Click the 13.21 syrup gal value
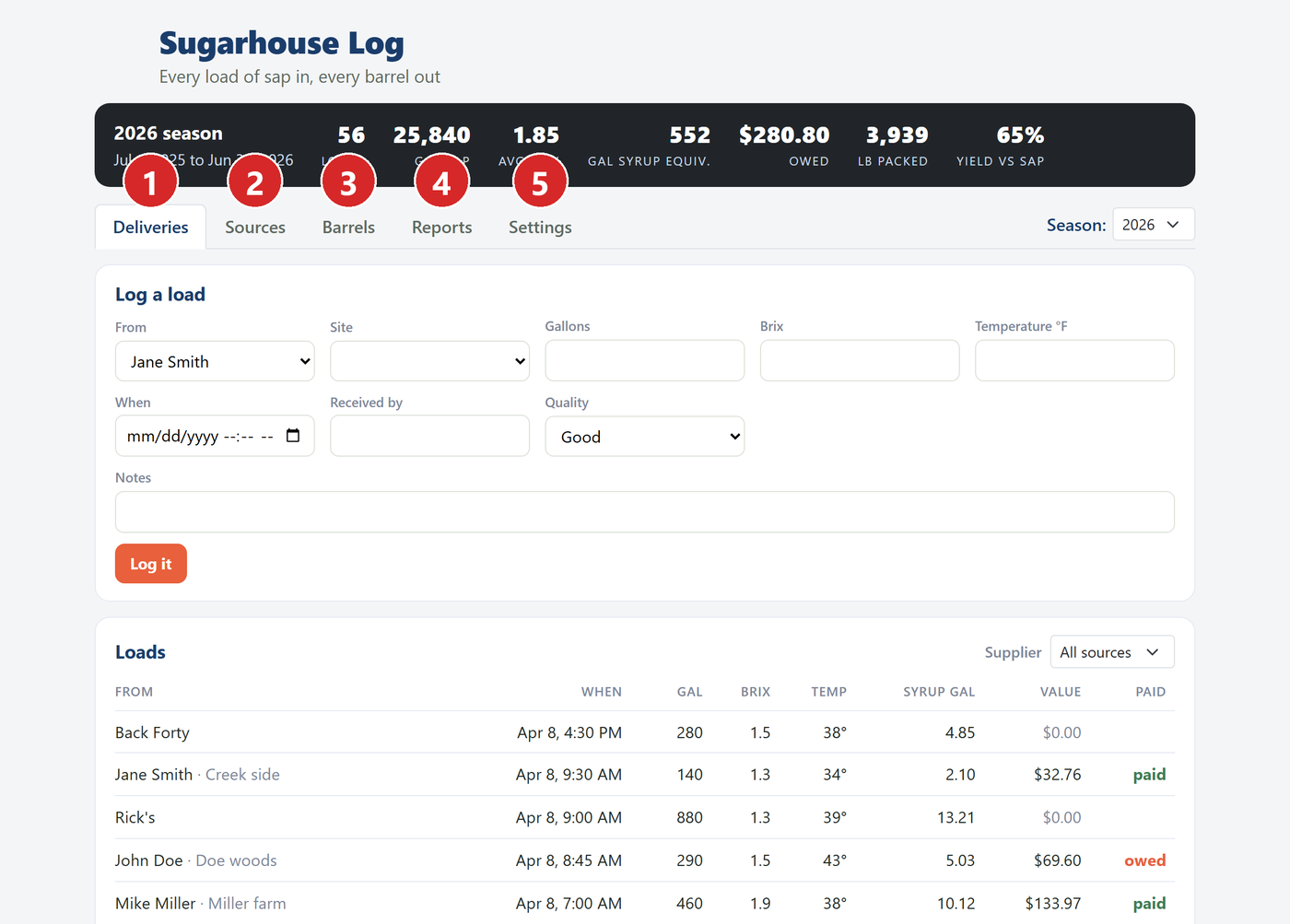 956,817
